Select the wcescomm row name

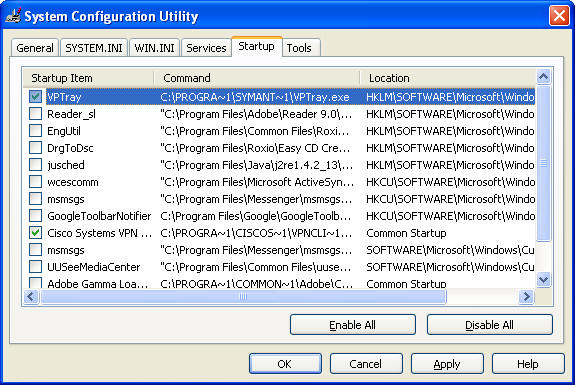point(73,182)
